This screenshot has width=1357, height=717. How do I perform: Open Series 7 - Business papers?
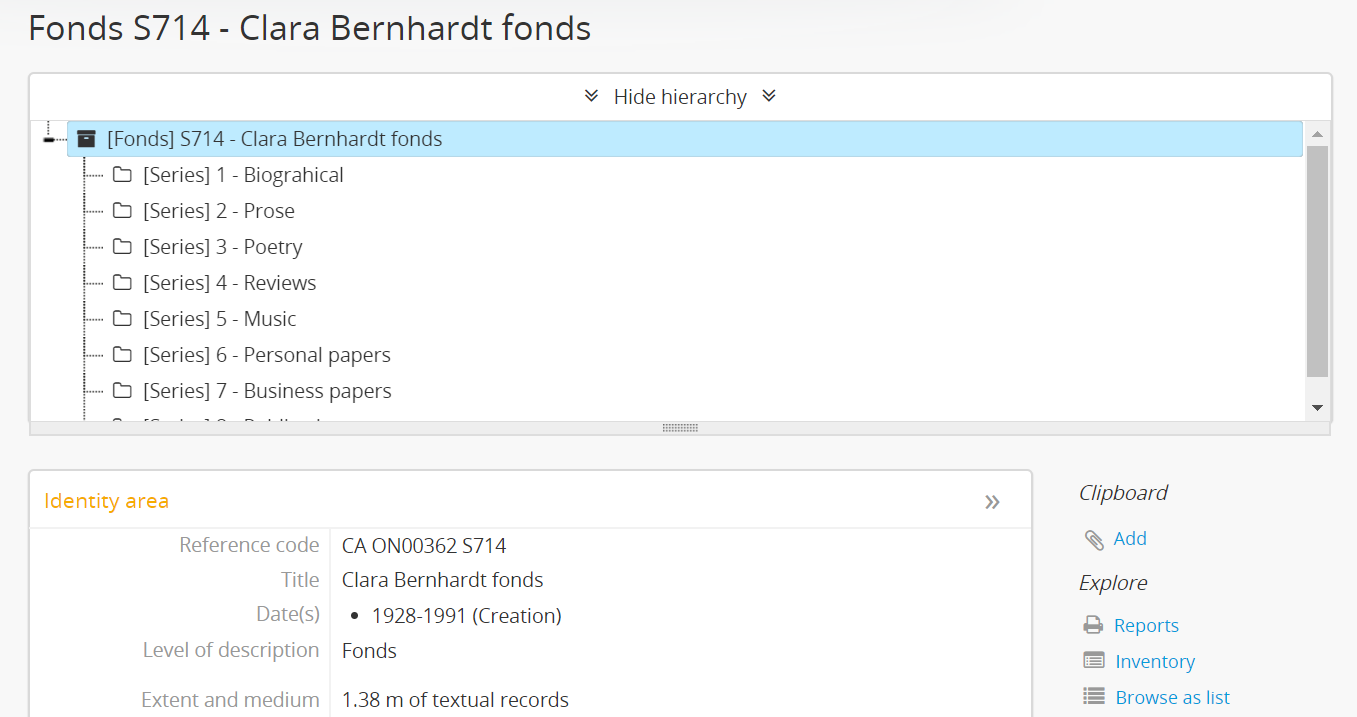(267, 391)
